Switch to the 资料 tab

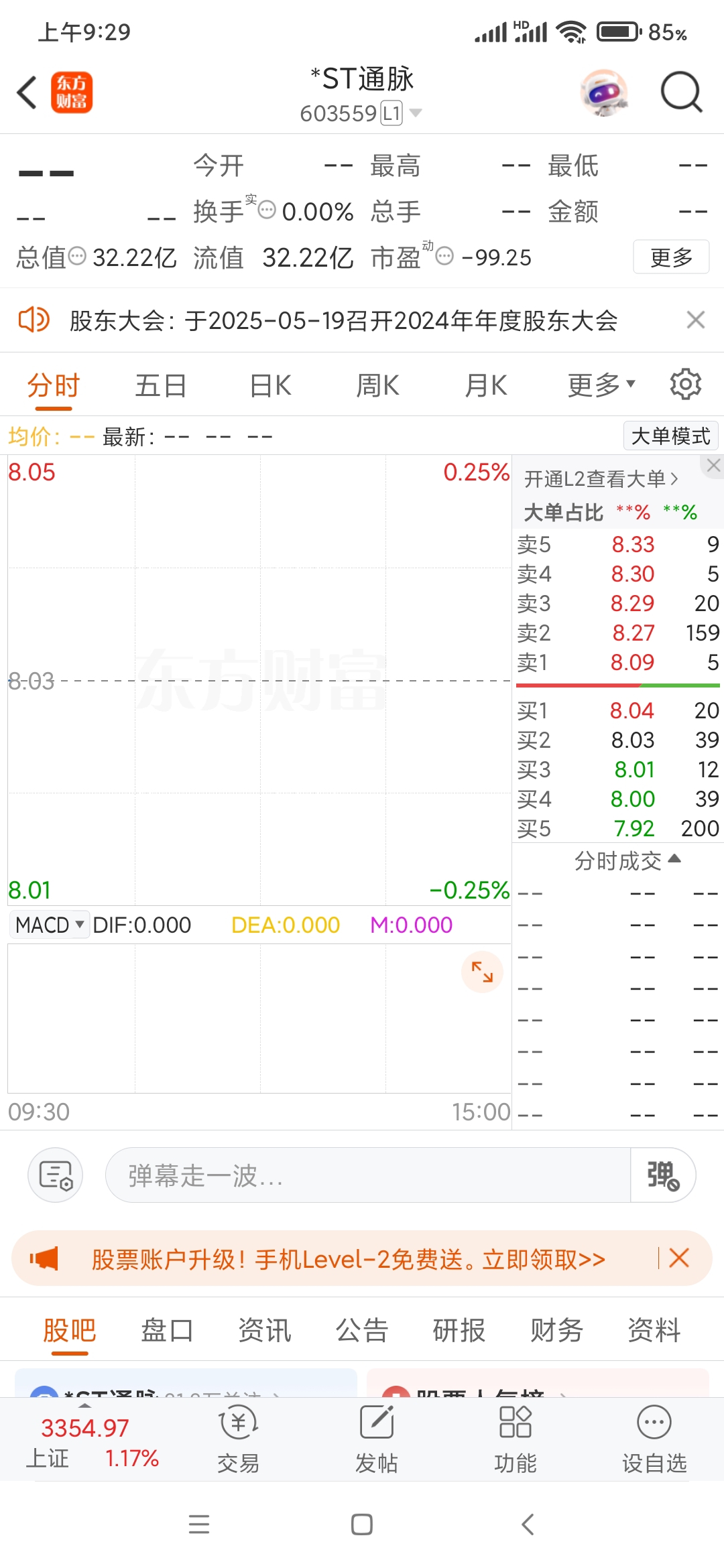tap(654, 1330)
